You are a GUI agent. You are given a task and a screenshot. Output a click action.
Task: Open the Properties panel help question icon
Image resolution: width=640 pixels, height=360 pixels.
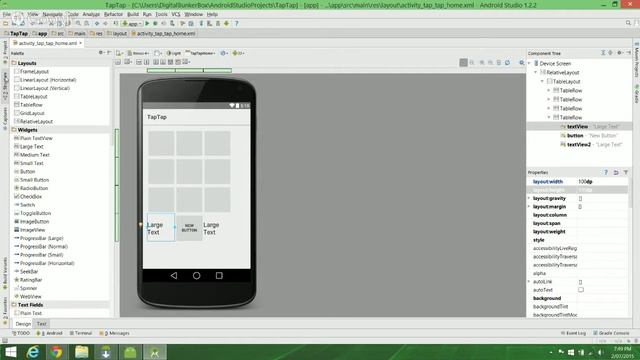[606, 172]
